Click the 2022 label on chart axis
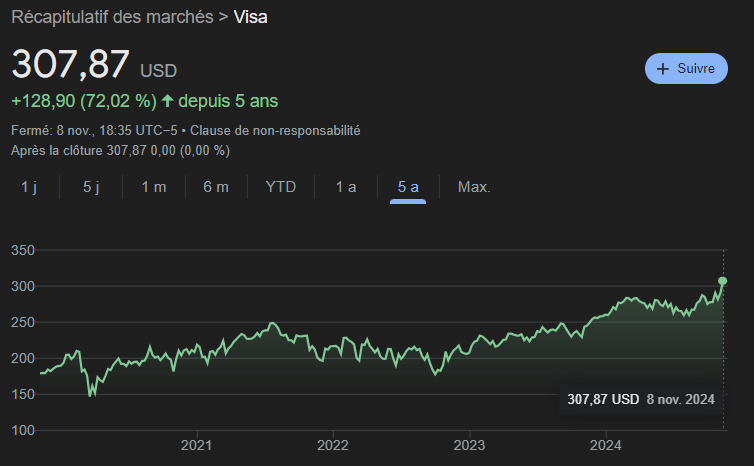The height and width of the screenshot is (466, 754). 333,445
